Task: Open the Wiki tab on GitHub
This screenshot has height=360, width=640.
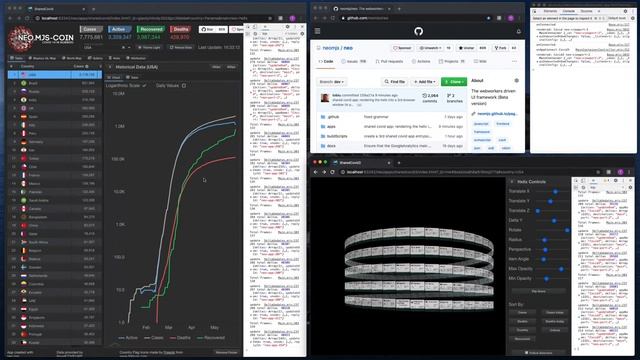Action: [480, 61]
